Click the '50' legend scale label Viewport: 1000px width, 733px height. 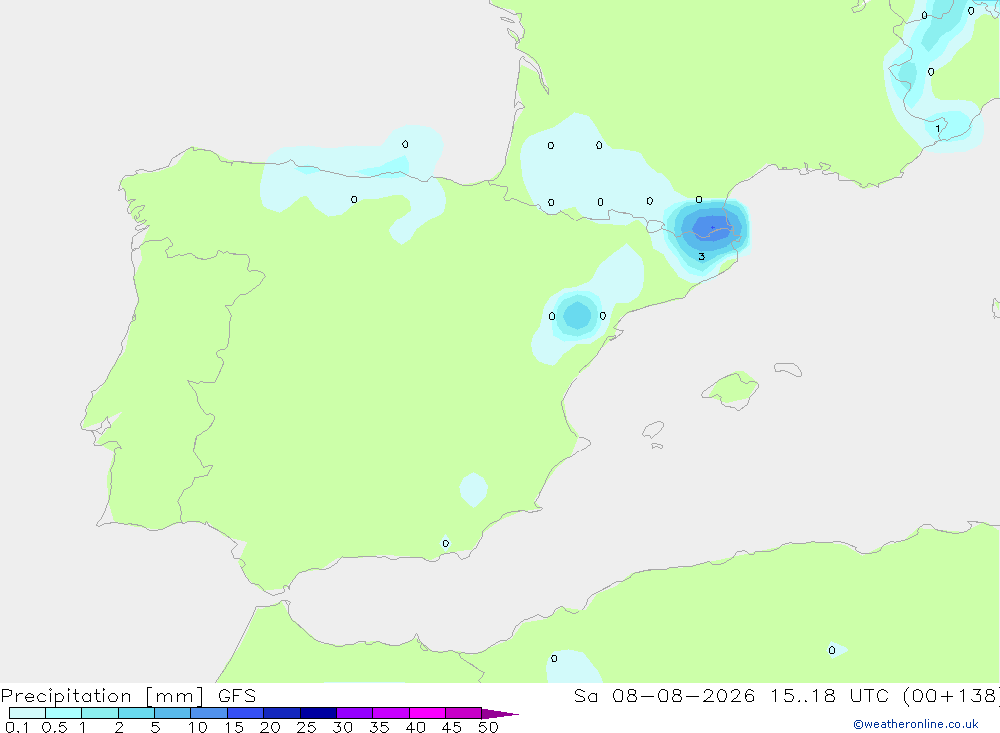(488, 727)
